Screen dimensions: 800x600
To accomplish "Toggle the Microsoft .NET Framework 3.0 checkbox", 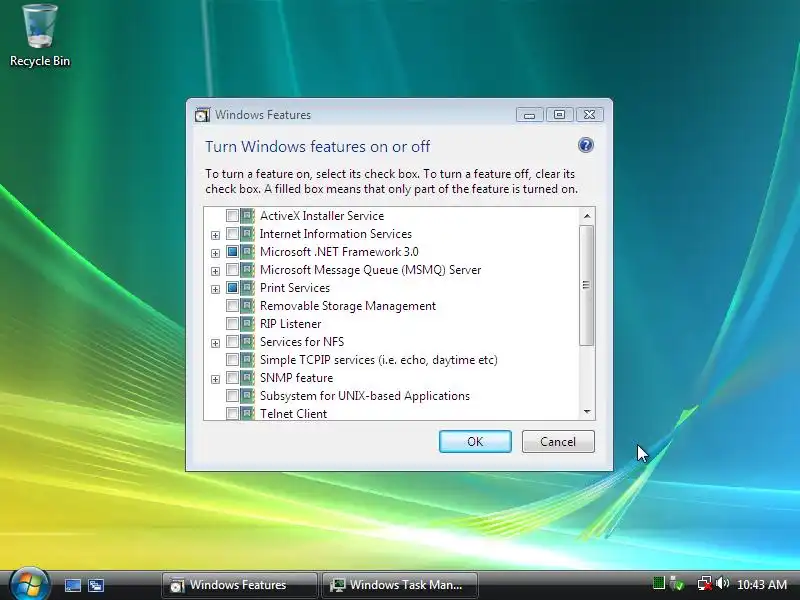I will [232, 252].
